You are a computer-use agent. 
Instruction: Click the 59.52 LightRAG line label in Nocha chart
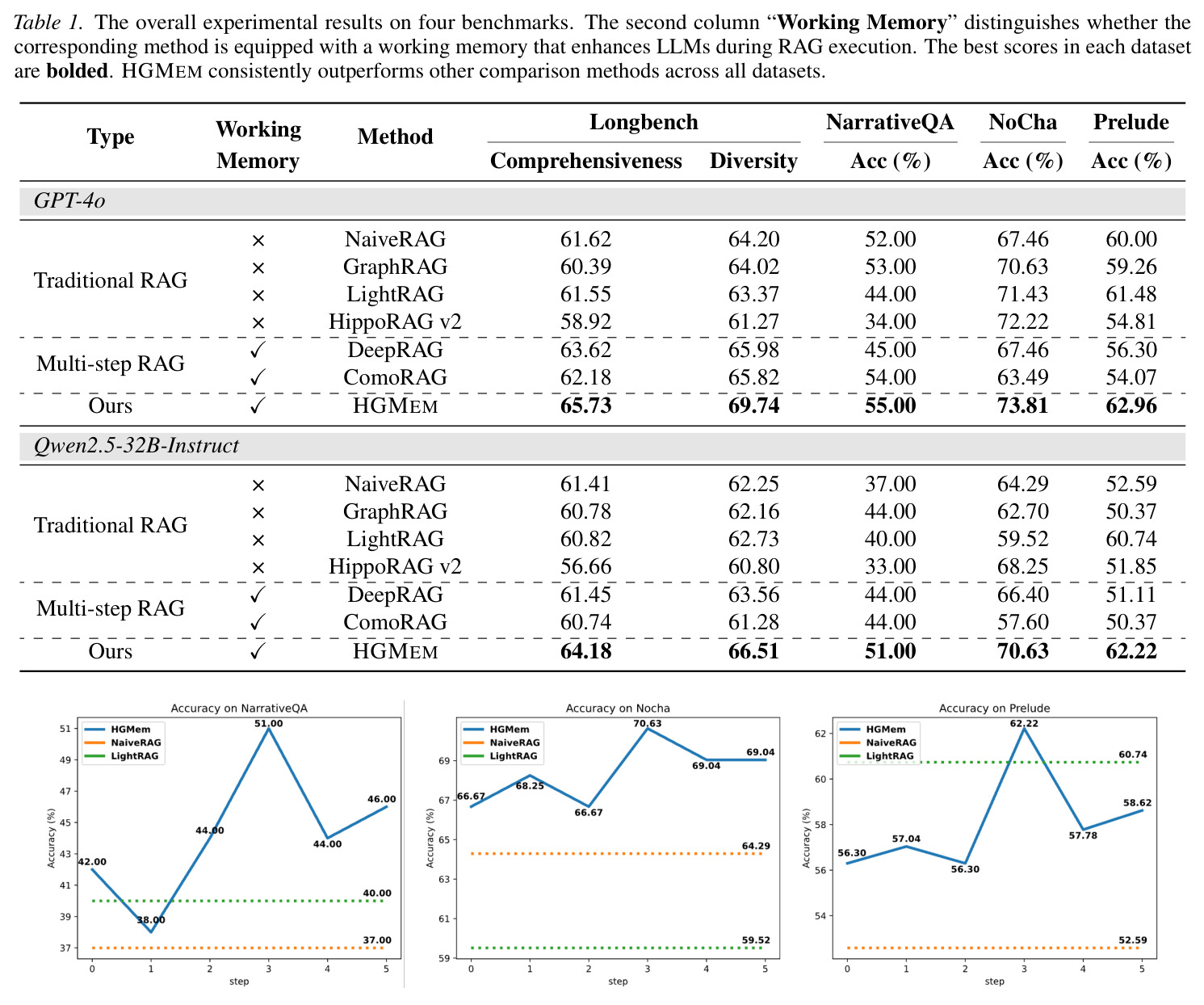pos(757,940)
